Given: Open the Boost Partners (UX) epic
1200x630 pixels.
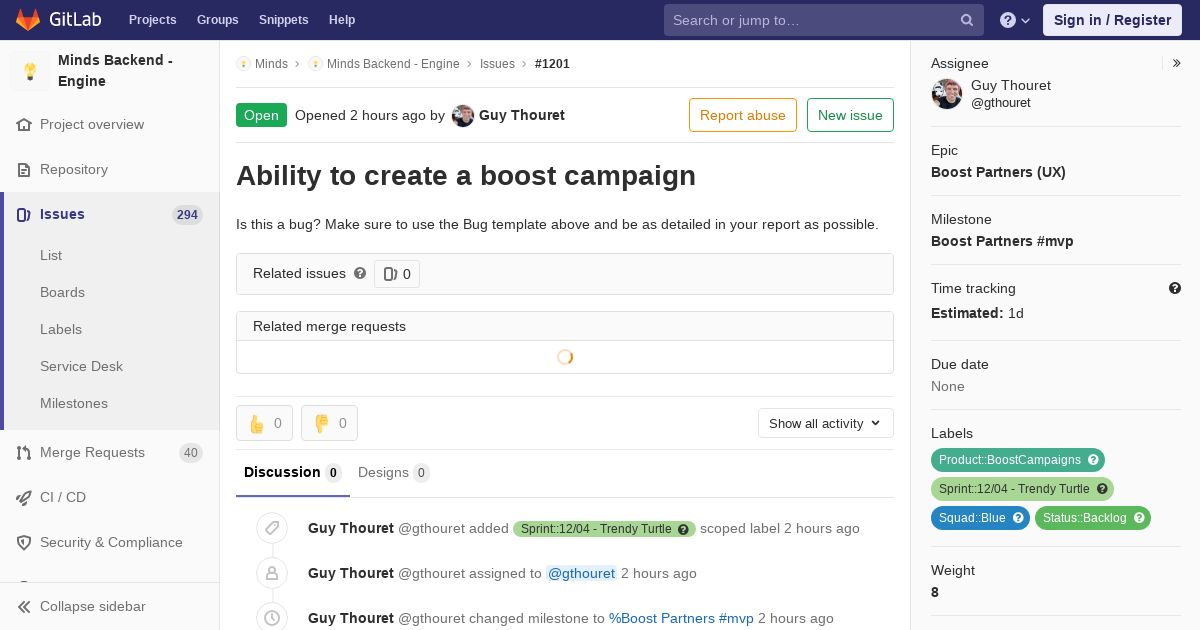Looking at the screenshot, I should coord(998,172).
